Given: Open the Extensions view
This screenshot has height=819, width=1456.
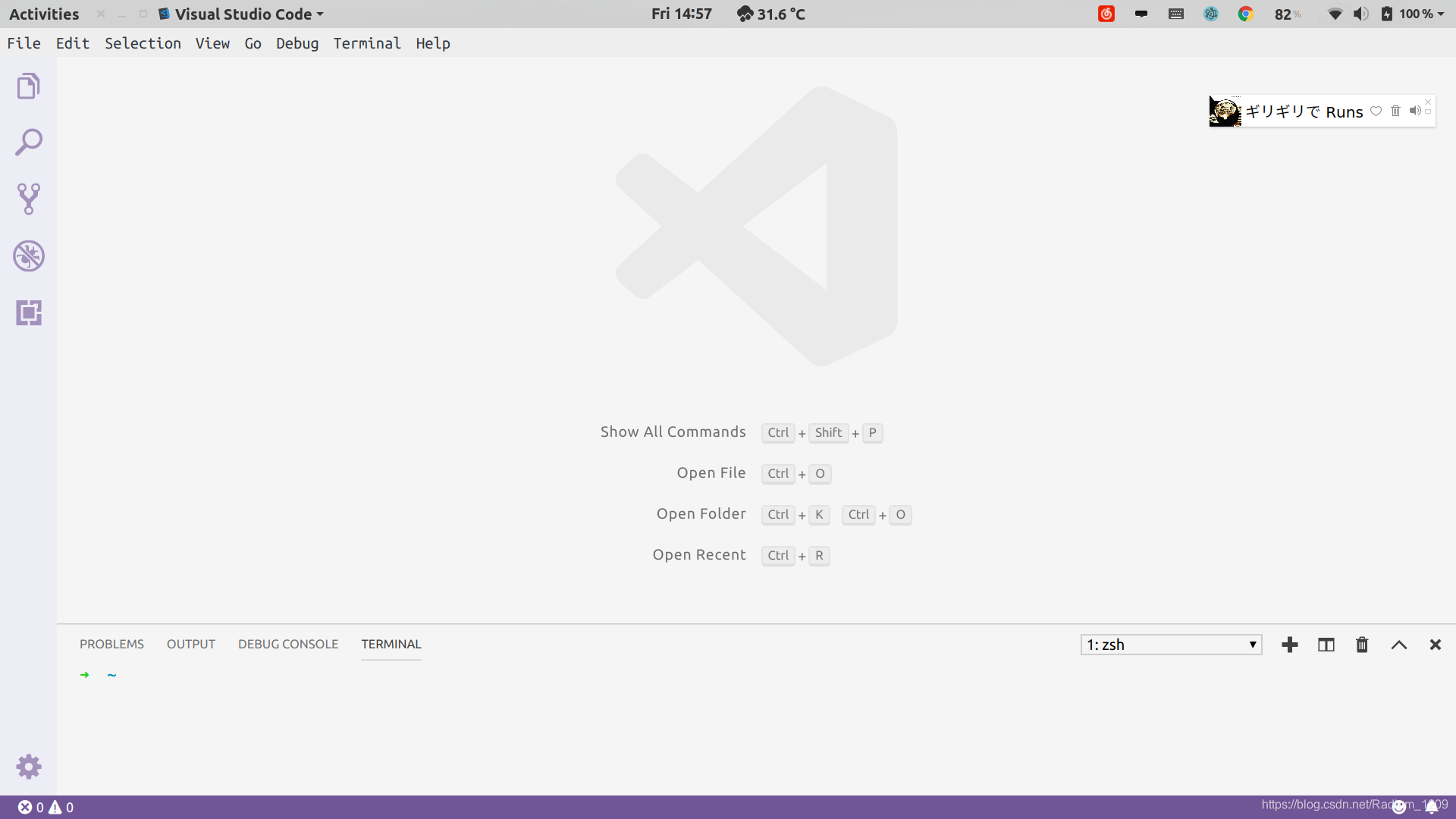Looking at the screenshot, I should 28,312.
